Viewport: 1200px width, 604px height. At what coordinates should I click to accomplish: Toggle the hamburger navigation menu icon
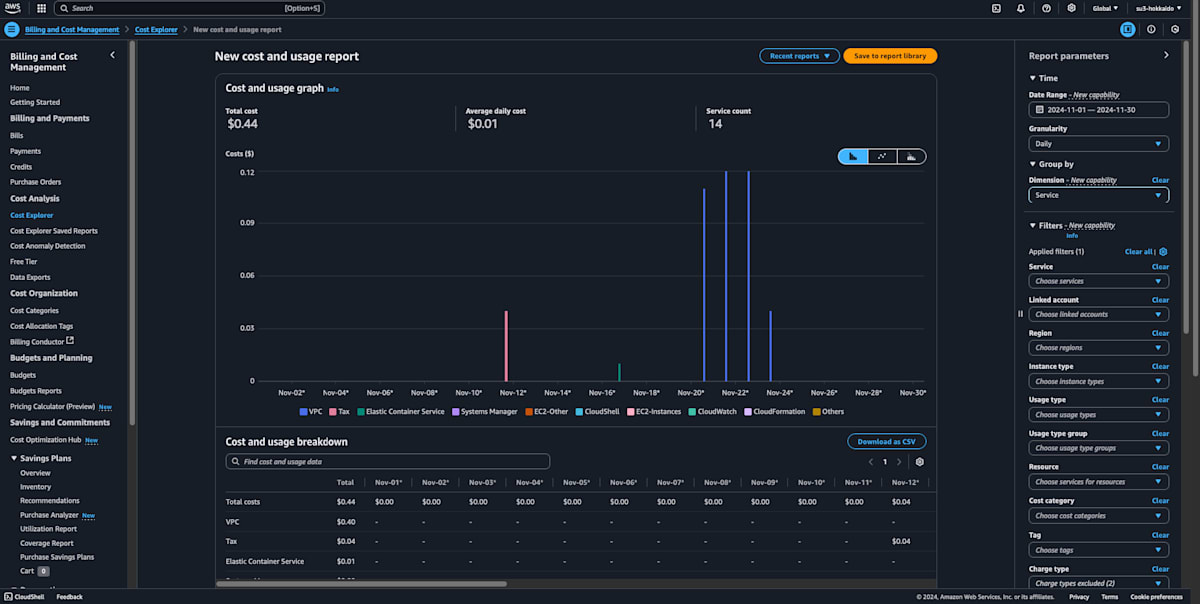(x=12, y=30)
